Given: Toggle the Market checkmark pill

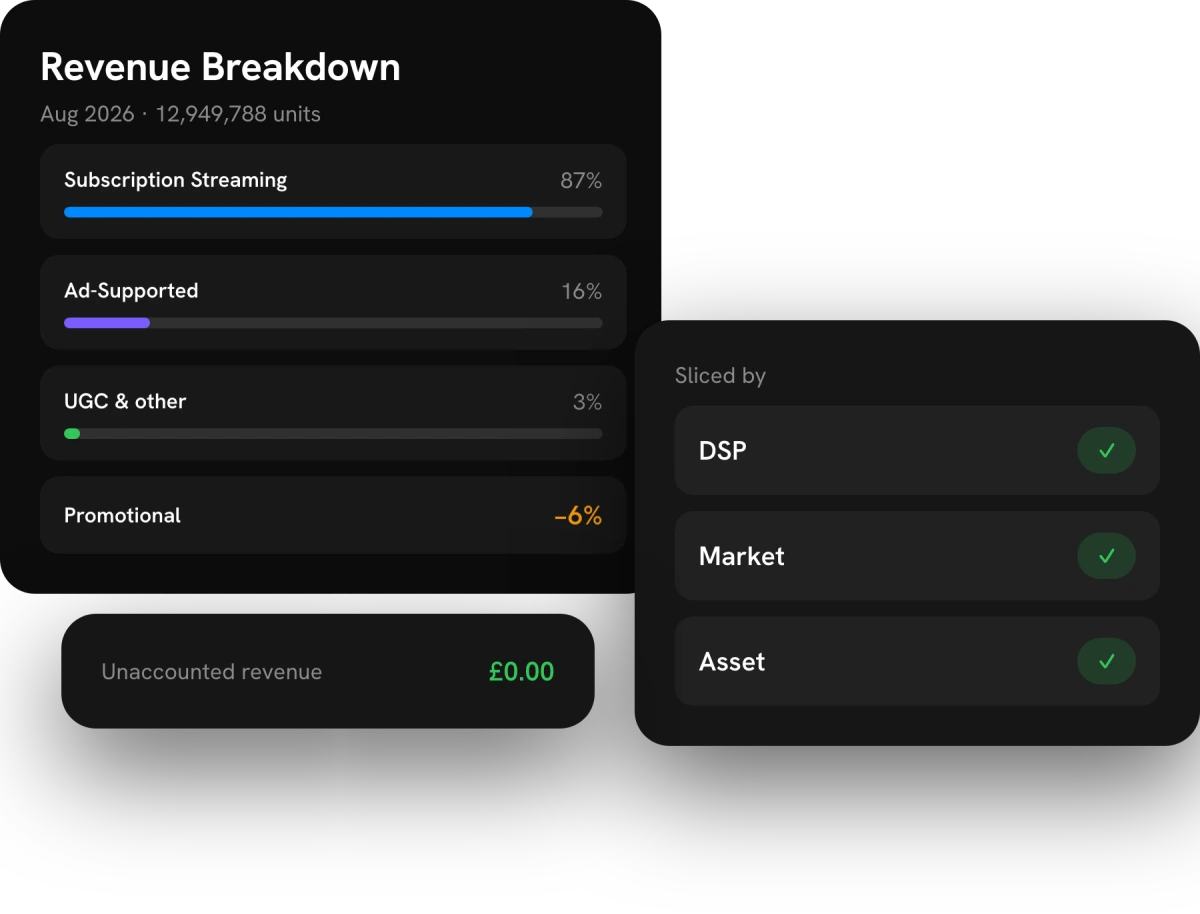Looking at the screenshot, I should (1106, 556).
